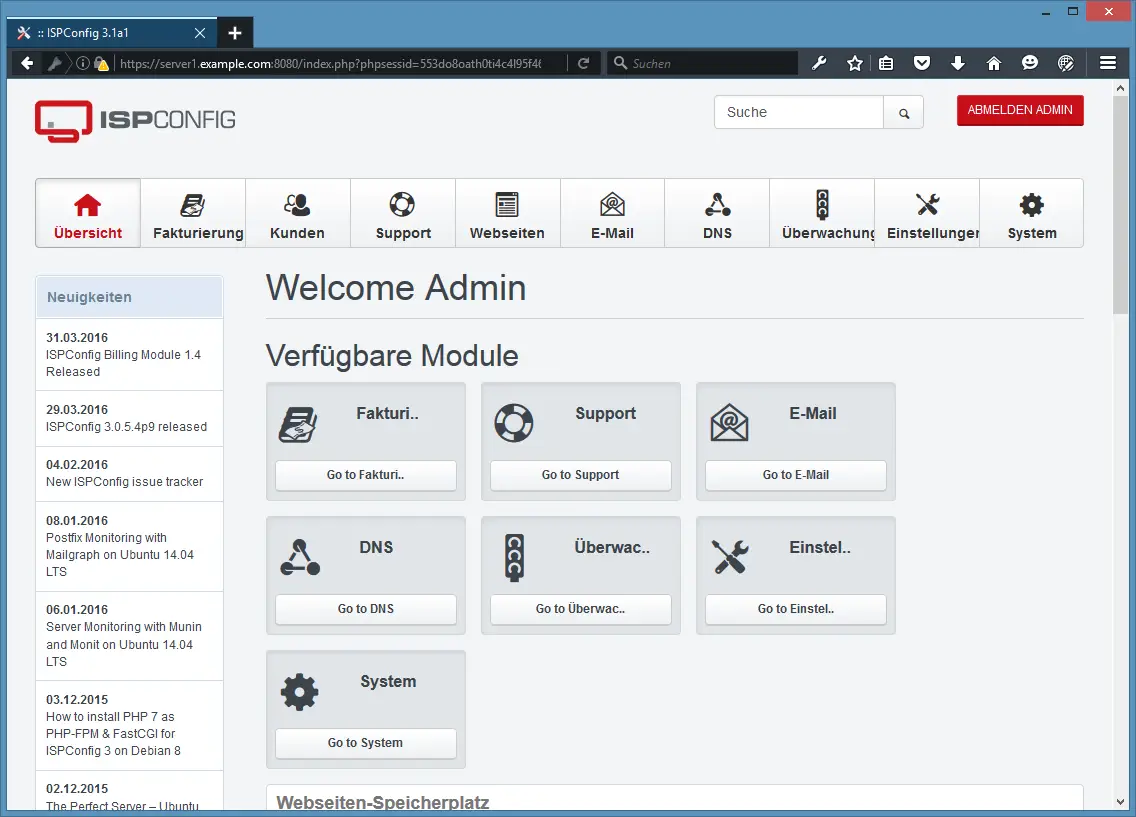
Task: Open a new browser tab
Action: click(235, 33)
